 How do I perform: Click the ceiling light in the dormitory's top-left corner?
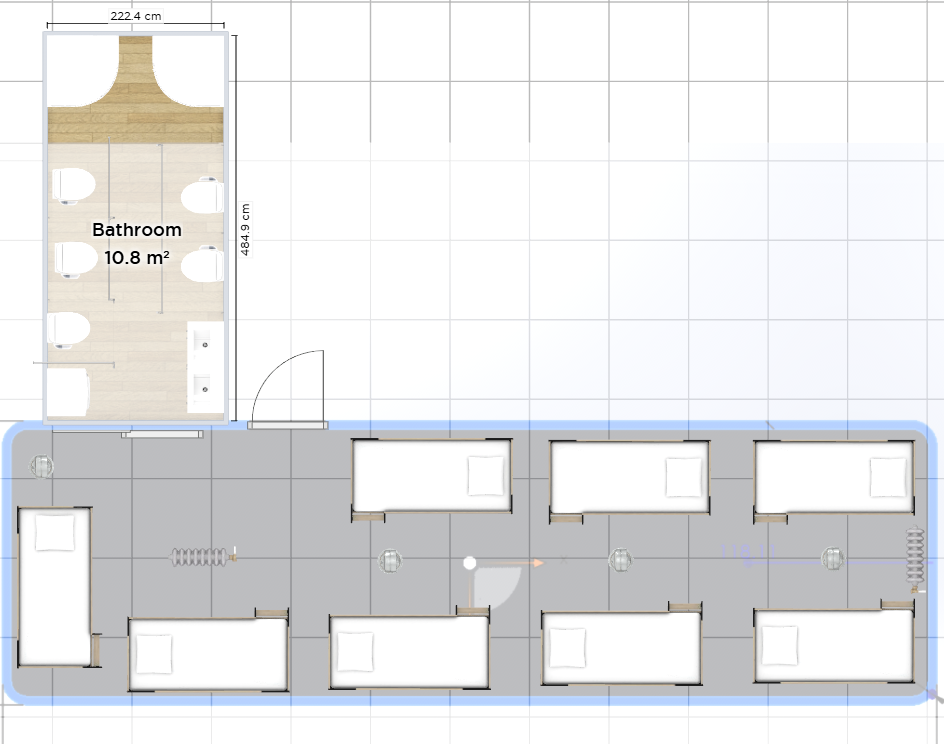(42, 466)
